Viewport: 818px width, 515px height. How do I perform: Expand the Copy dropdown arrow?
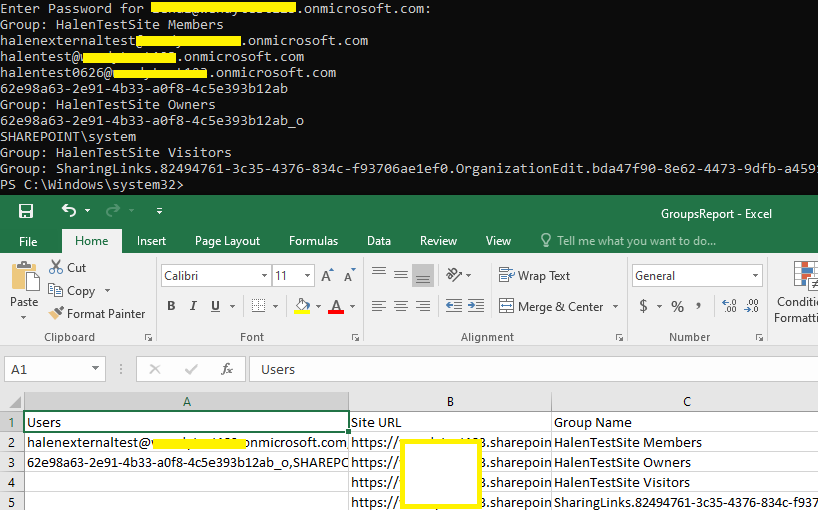tap(107, 291)
